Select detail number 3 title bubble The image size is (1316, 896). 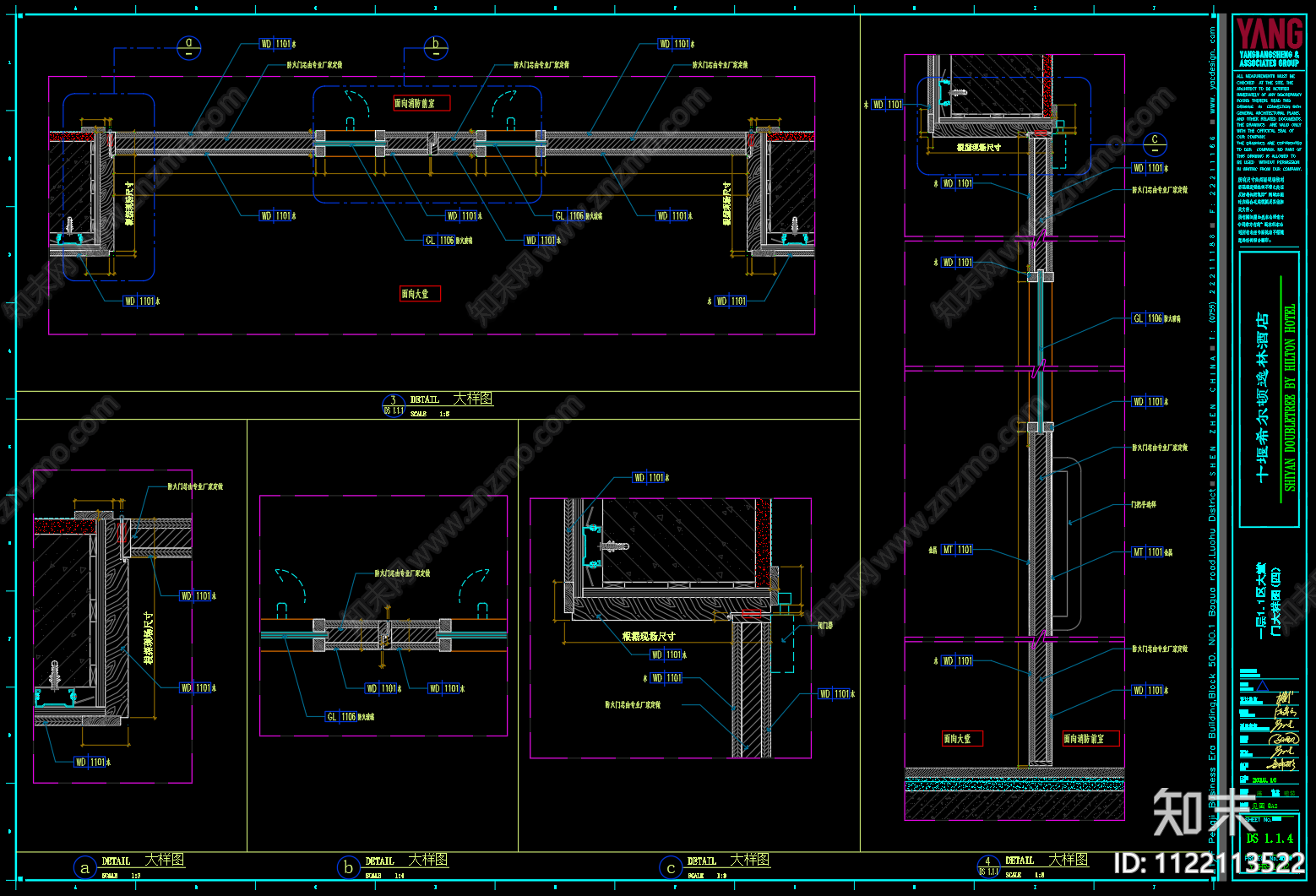[x=393, y=405]
